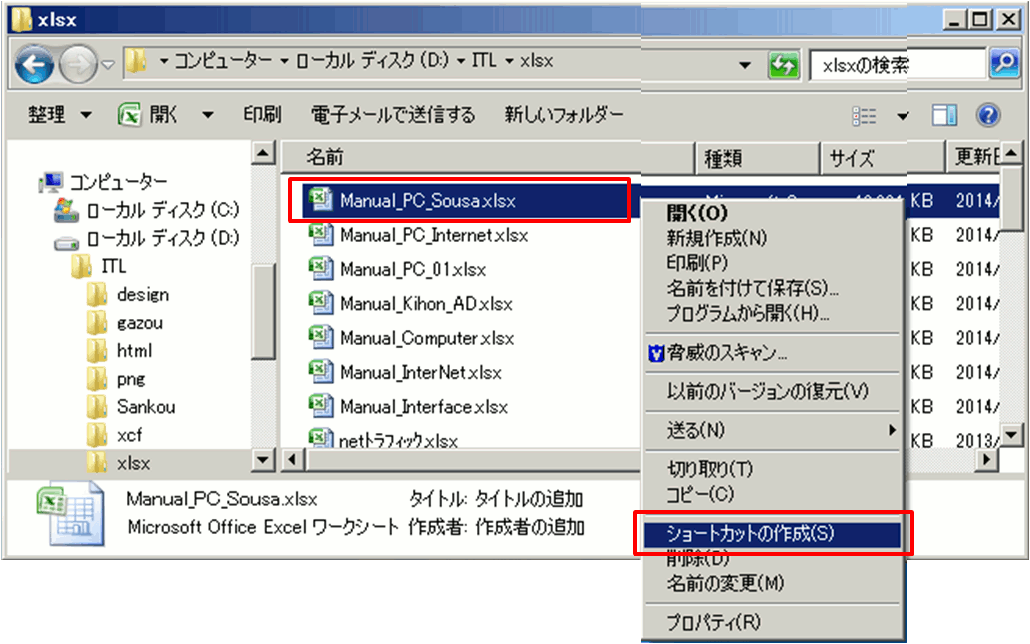Select プロパティ(R) in the context menu
This screenshot has width=1030, height=644.
[x=713, y=622]
